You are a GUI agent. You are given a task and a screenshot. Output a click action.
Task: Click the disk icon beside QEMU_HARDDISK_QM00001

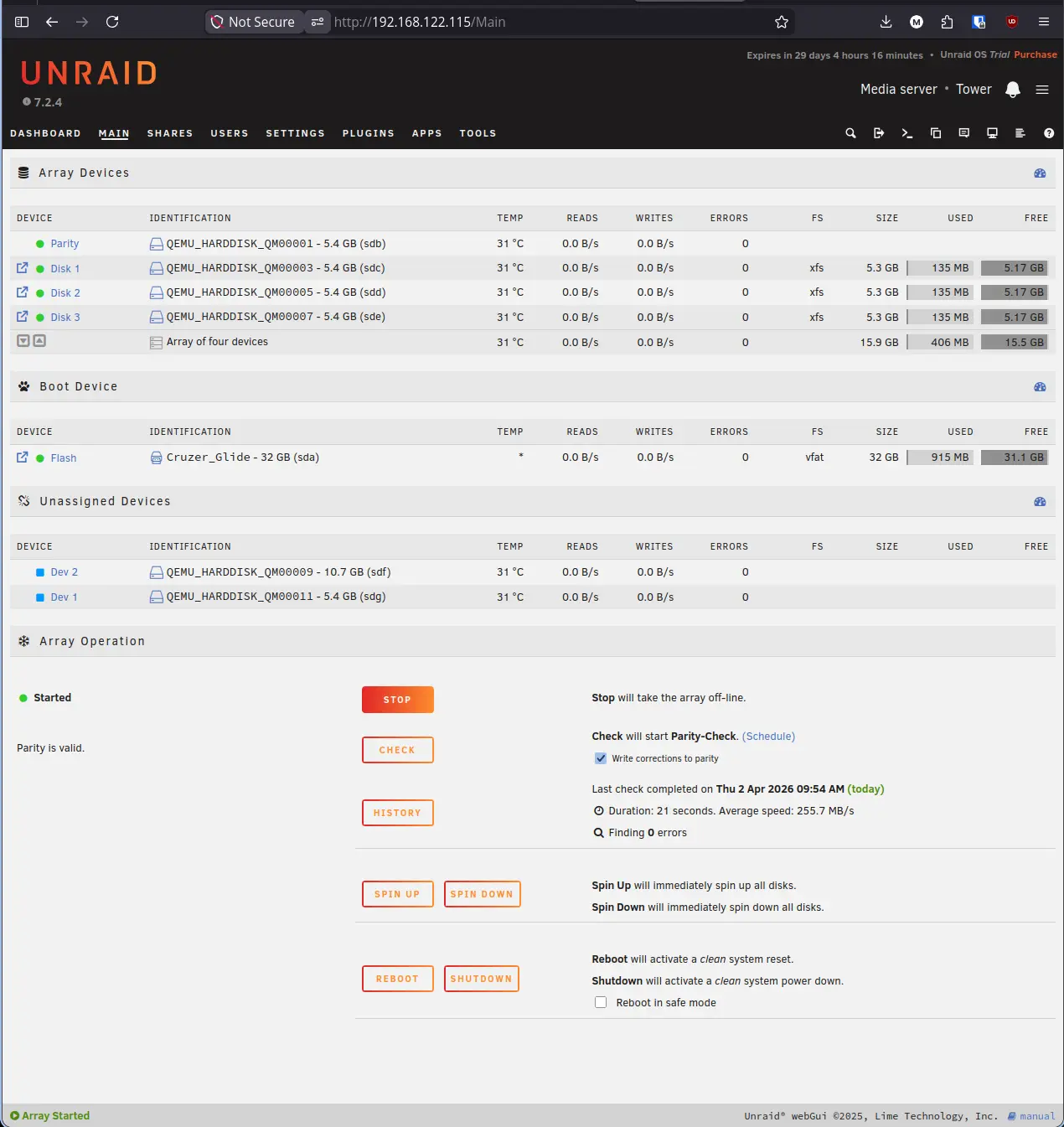coord(156,244)
